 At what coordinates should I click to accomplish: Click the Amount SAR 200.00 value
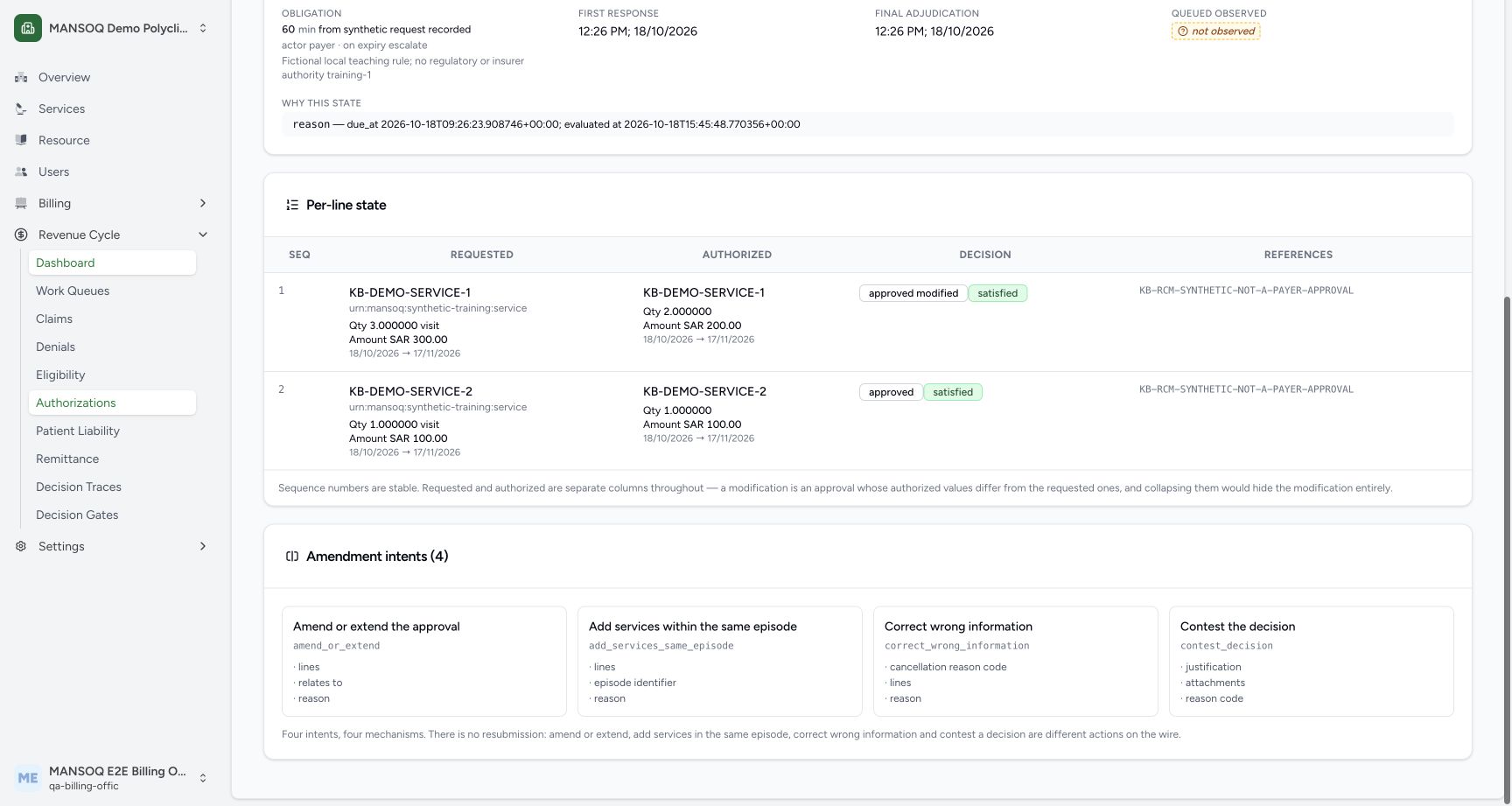click(692, 326)
